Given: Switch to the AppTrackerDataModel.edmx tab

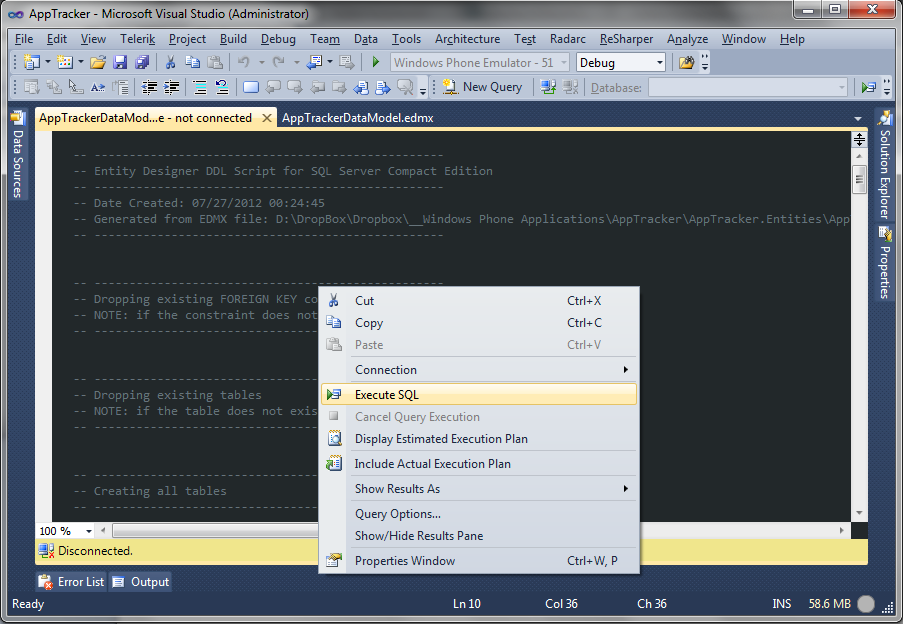Looking at the screenshot, I should (x=358, y=118).
